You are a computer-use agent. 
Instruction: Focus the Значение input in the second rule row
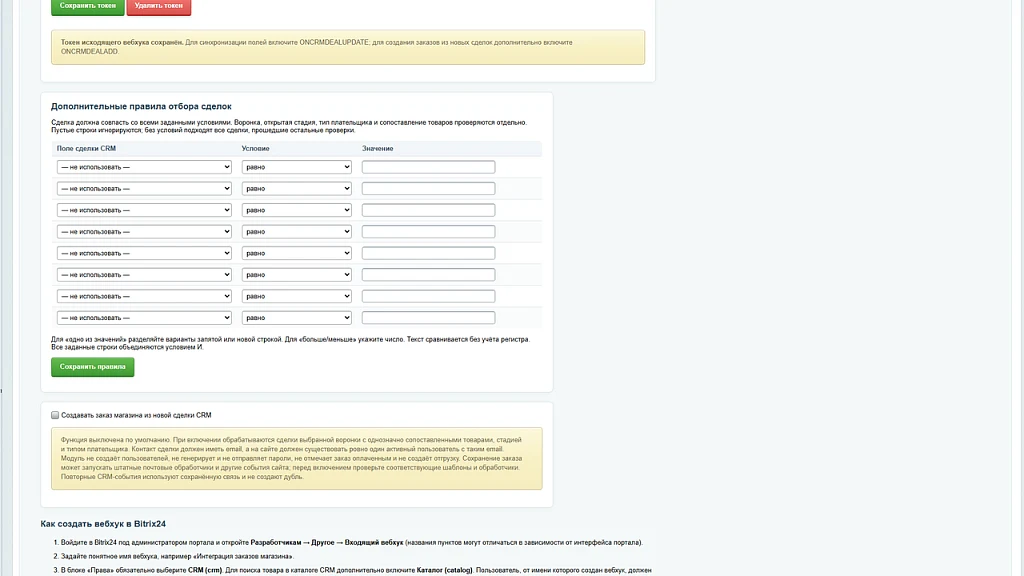[428, 189]
